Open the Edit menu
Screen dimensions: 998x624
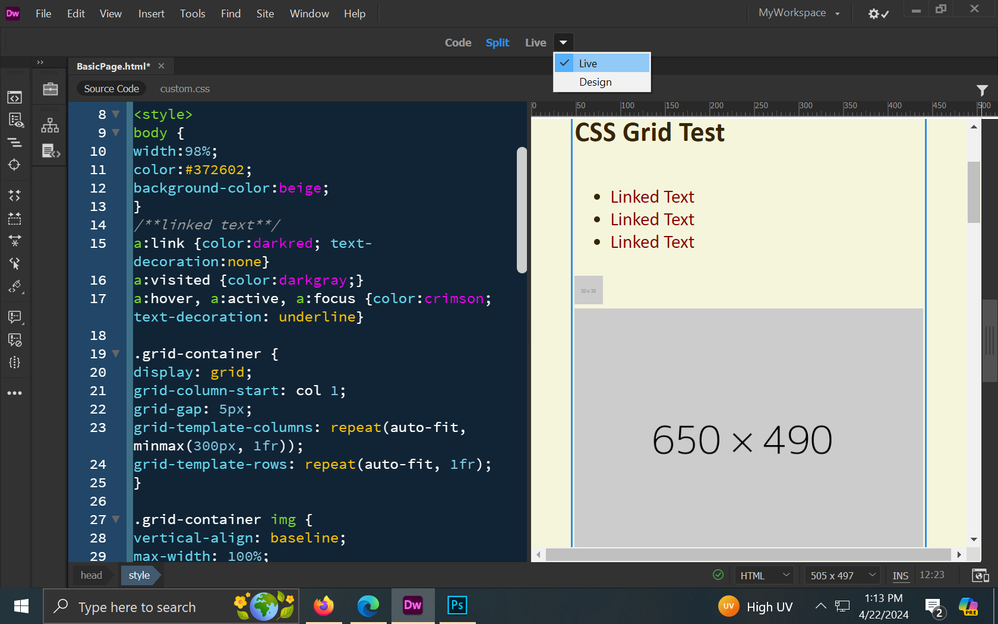[x=76, y=13]
